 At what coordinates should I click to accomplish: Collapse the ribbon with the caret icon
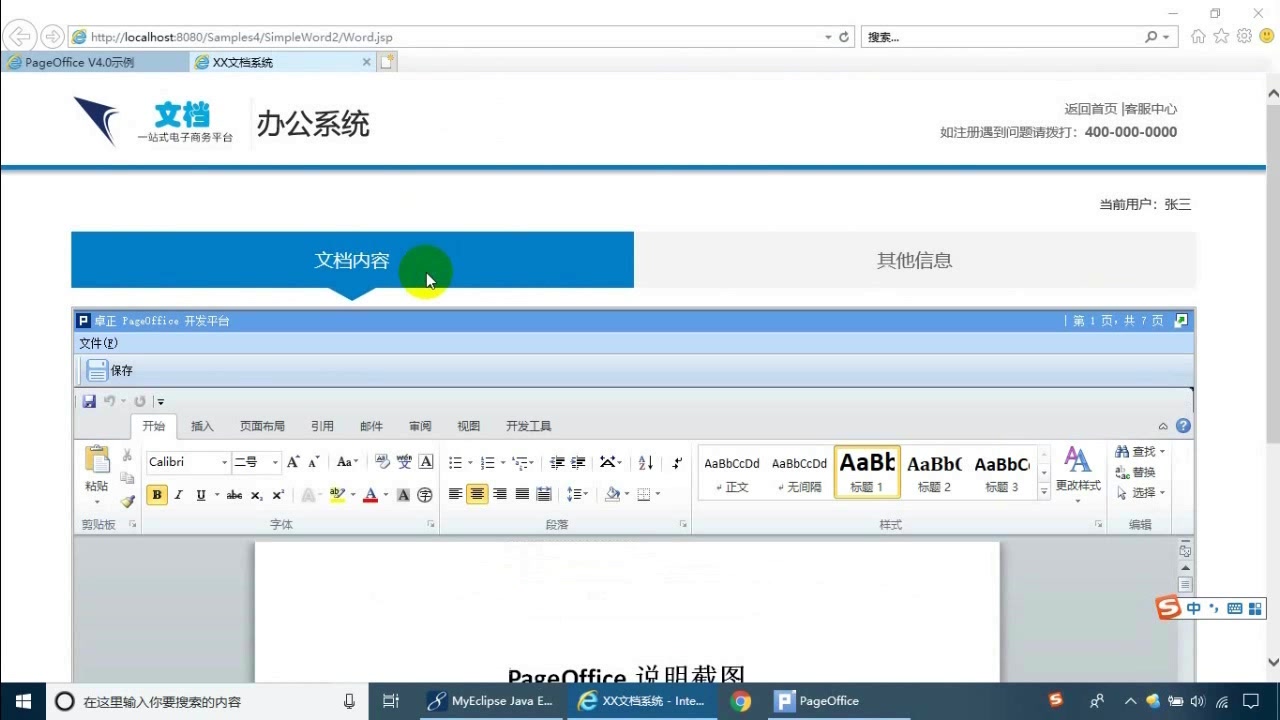1163,426
